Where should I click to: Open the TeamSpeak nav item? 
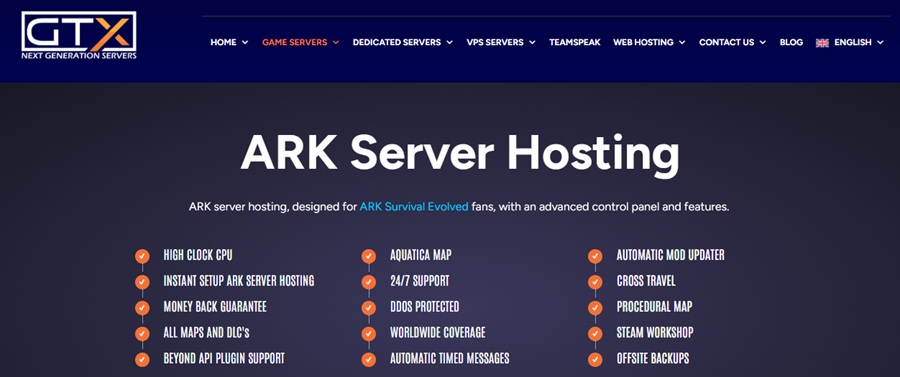575,42
